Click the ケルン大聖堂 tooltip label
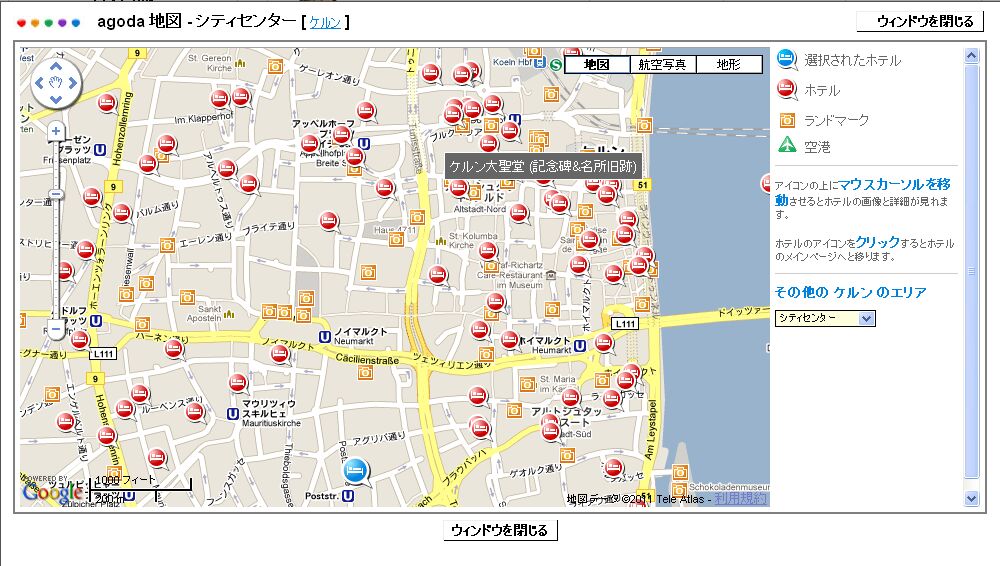Screen dimensions: 1000x566 [x=543, y=167]
